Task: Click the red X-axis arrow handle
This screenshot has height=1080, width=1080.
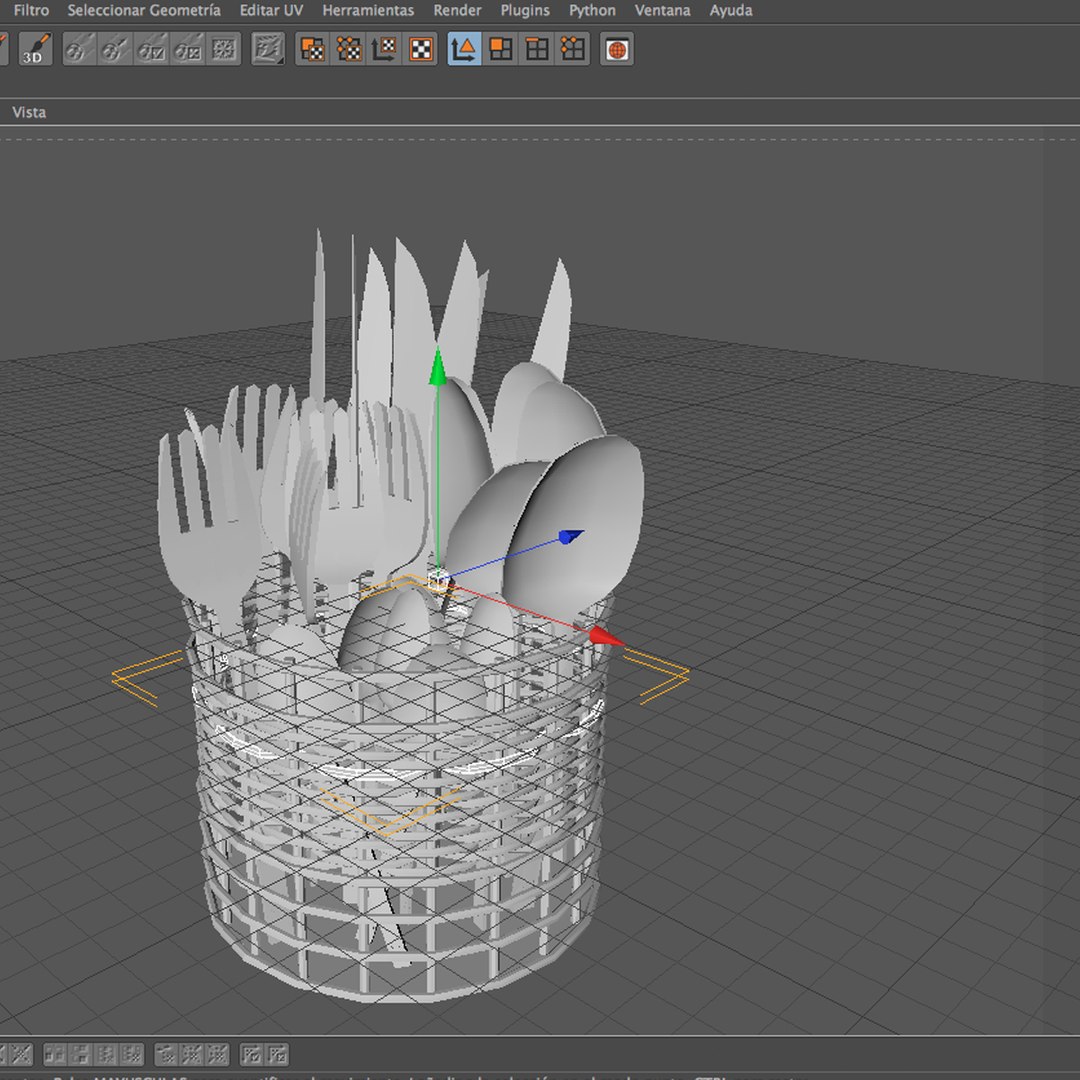Action: [x=606, y=636]
